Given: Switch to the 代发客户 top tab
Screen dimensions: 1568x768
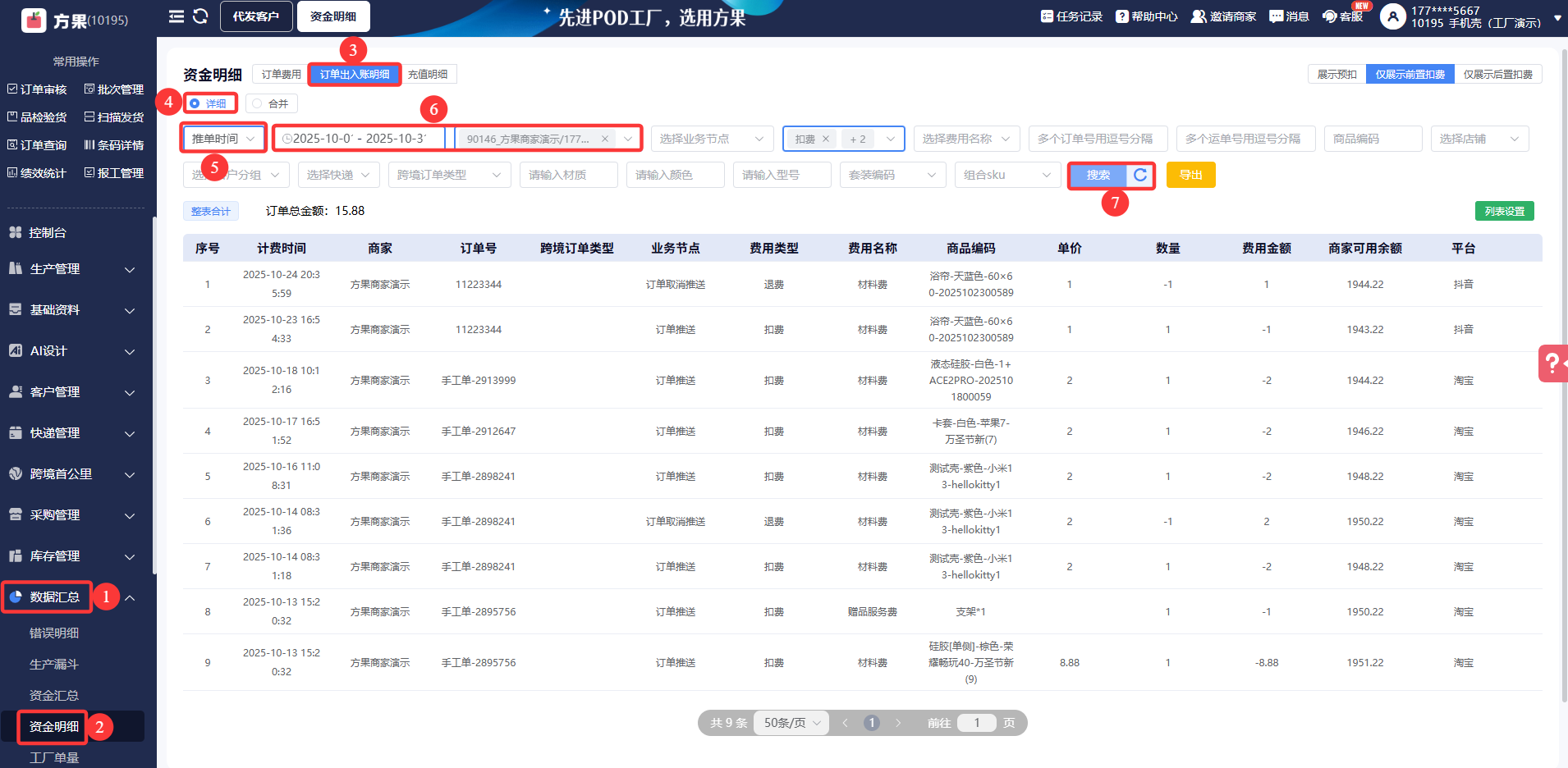Looking at the screenshot, I should pos(256,16).
